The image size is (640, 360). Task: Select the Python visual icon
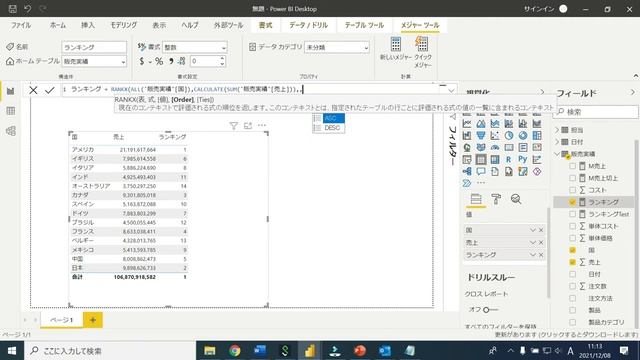[522, 160]
